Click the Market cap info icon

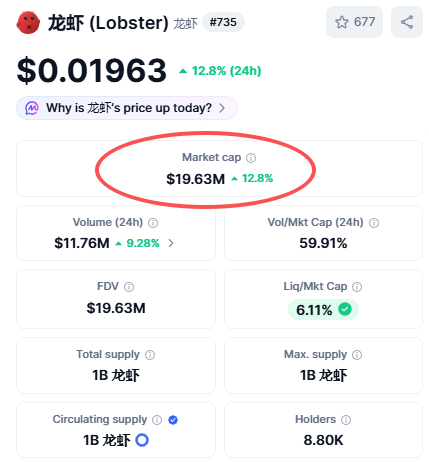[251, 158]
